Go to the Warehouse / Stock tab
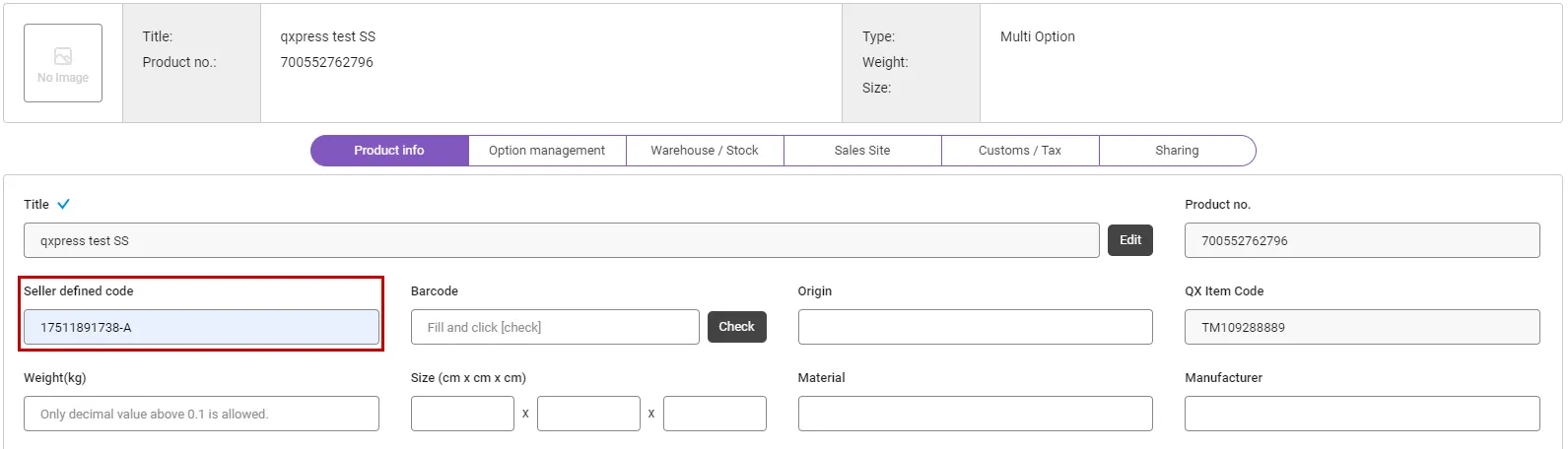This screenshot has width=1568, height=449. (x=705, y=151)
